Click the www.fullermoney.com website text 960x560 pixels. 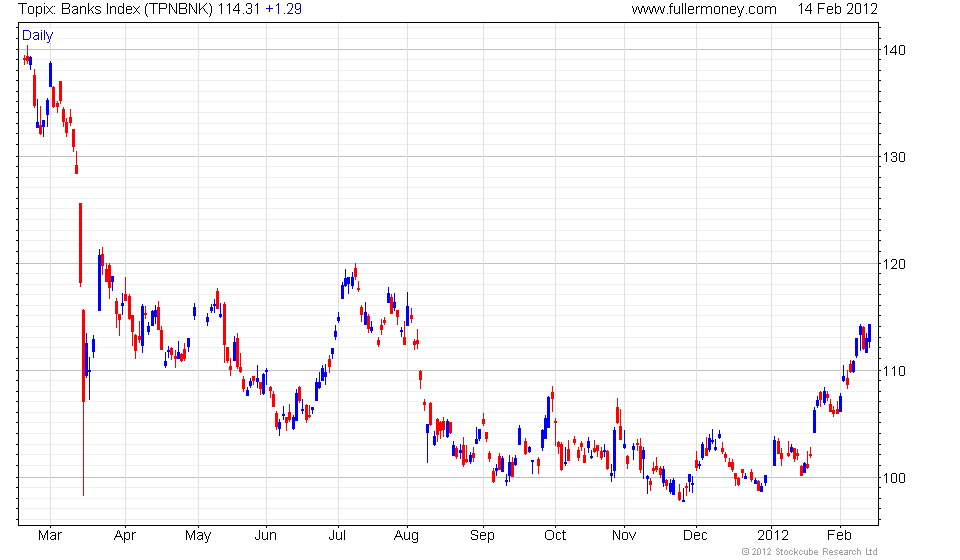pyautogui.click(x=704, y=9)
